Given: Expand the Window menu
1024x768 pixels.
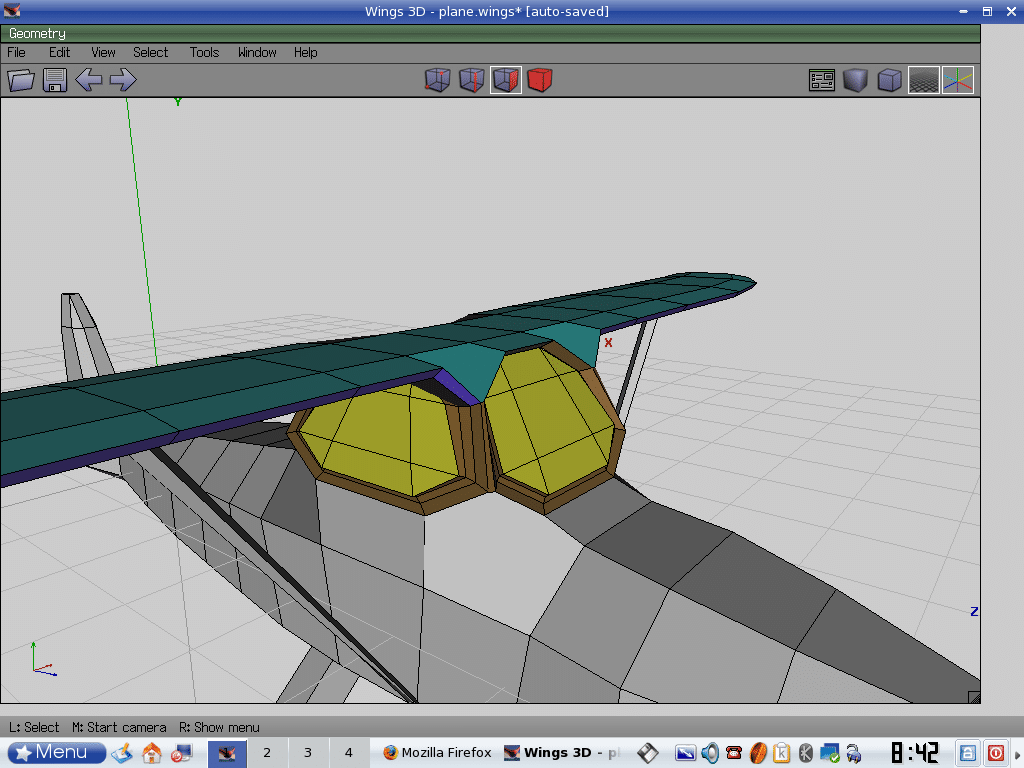Looking at the screenshot, I should pos(257,52).
